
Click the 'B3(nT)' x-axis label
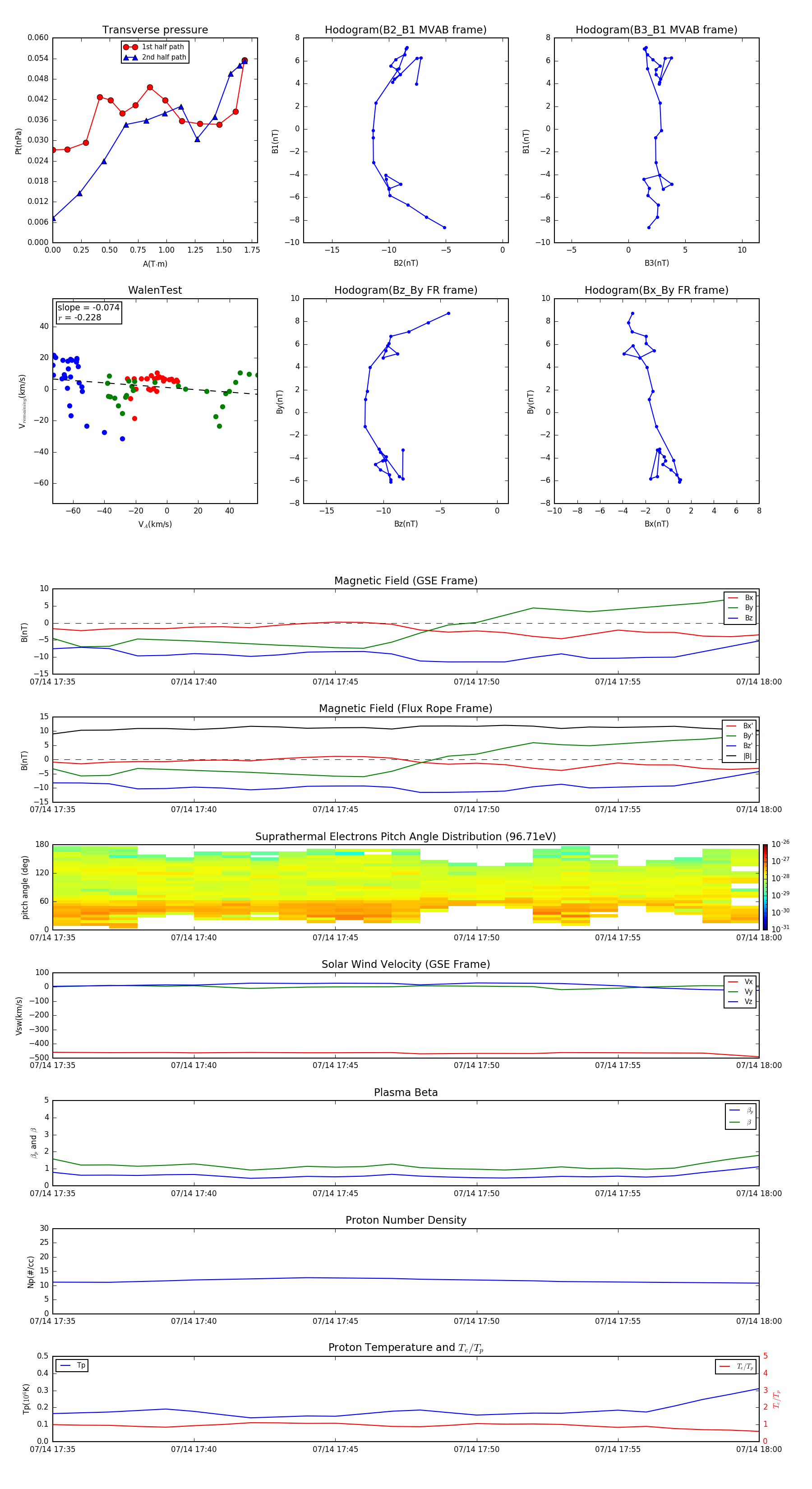pyautogui.click(x=656, y=263)
